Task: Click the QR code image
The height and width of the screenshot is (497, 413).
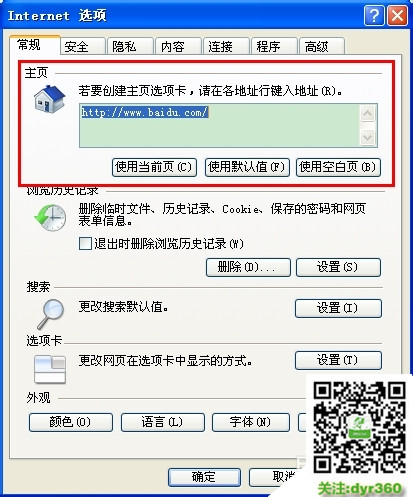Action: tap(359, 428)
